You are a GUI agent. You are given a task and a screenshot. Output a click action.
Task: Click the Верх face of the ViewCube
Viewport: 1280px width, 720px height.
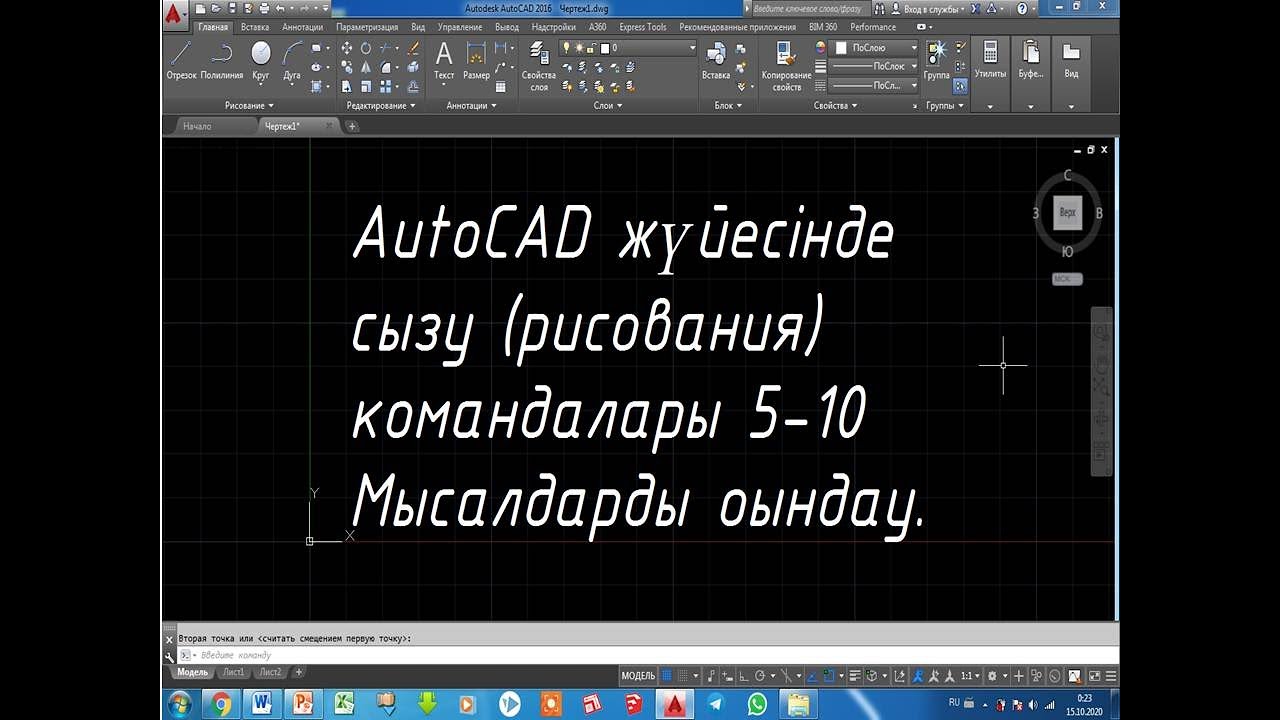[1068, 212]
